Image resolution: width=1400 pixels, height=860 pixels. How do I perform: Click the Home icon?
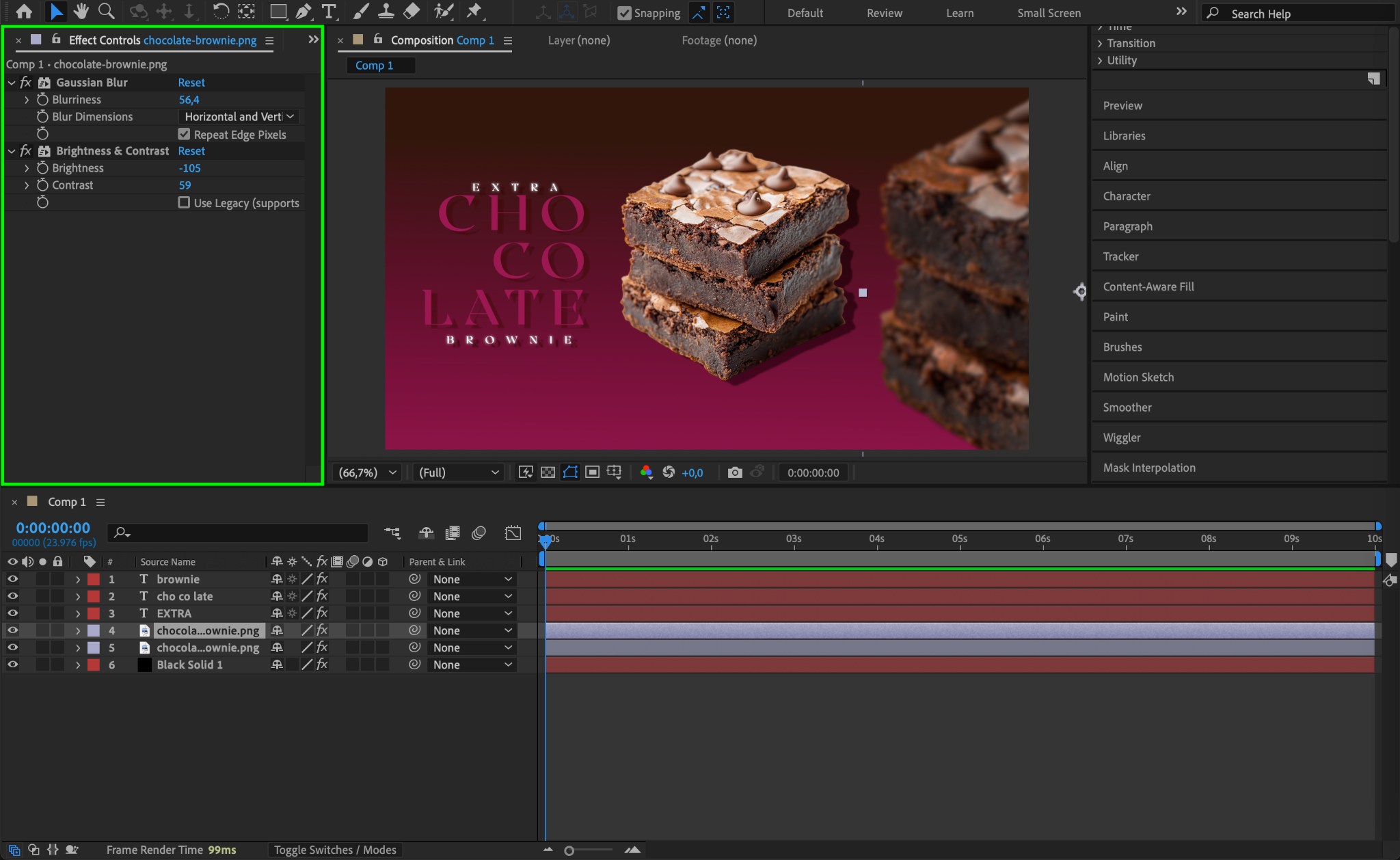tap(24, 12)
